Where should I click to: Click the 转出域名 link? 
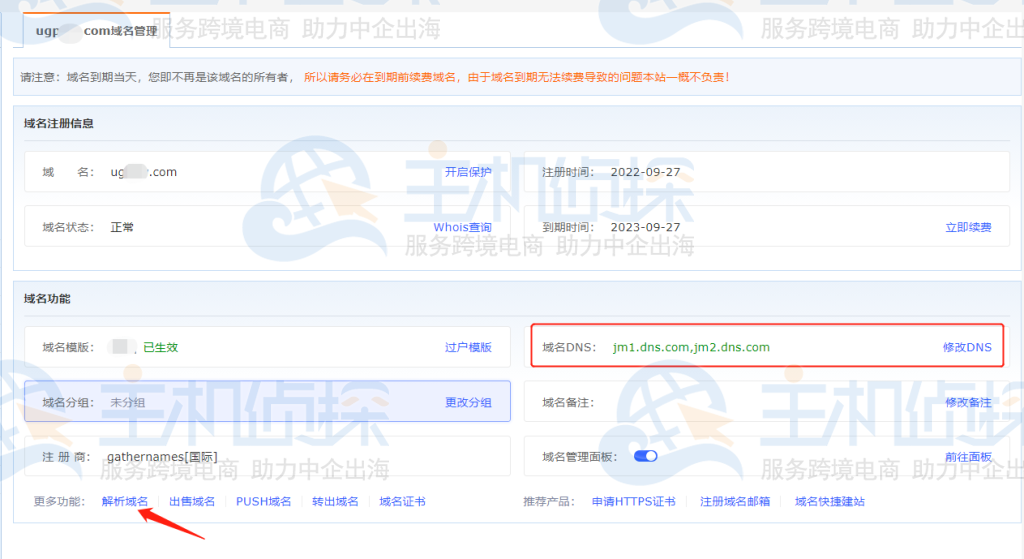(335, 502)
